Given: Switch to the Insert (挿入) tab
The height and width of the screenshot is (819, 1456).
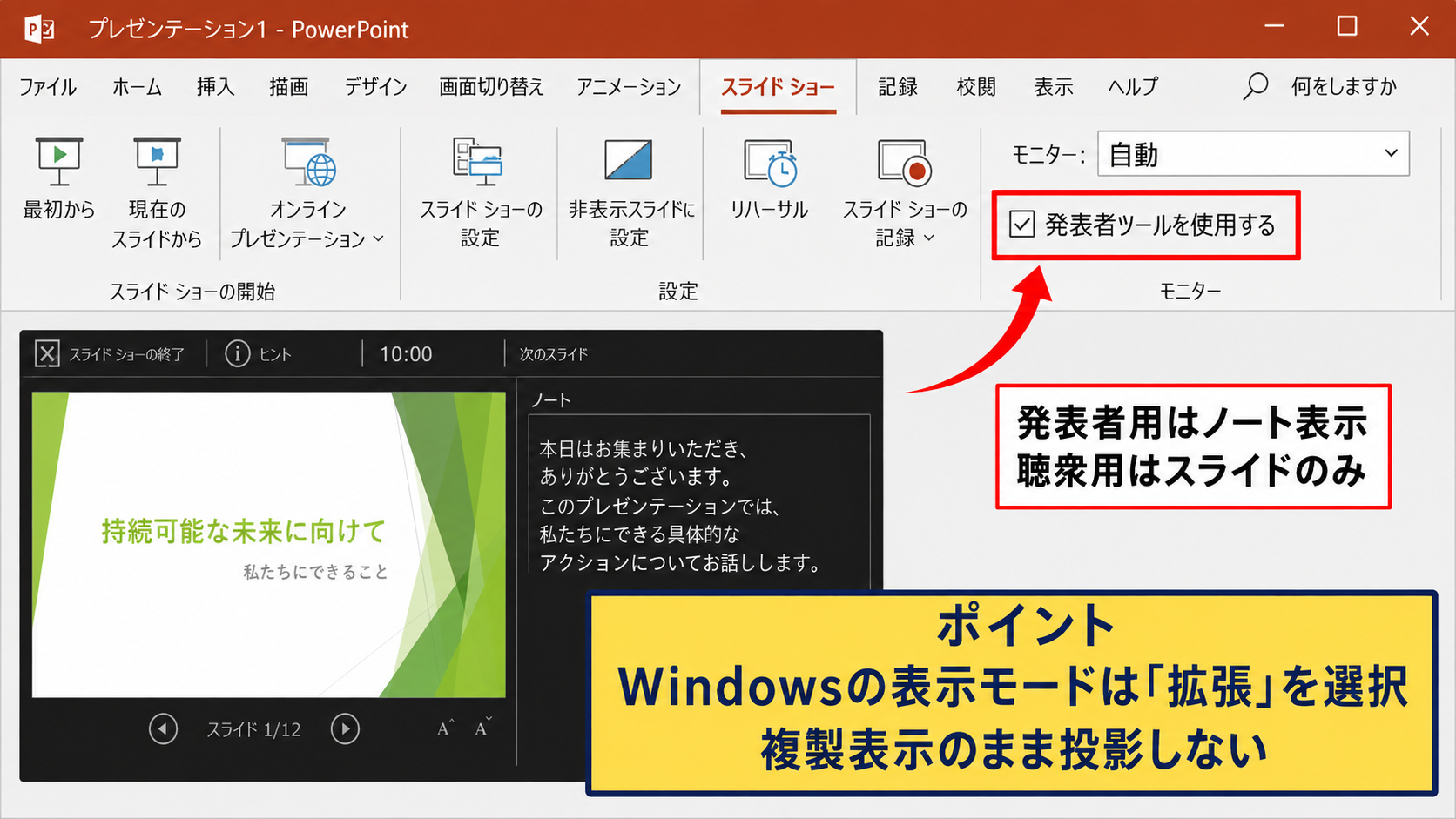Looking at the screenshot, I should pyautogui.click(x=215, y=87).
